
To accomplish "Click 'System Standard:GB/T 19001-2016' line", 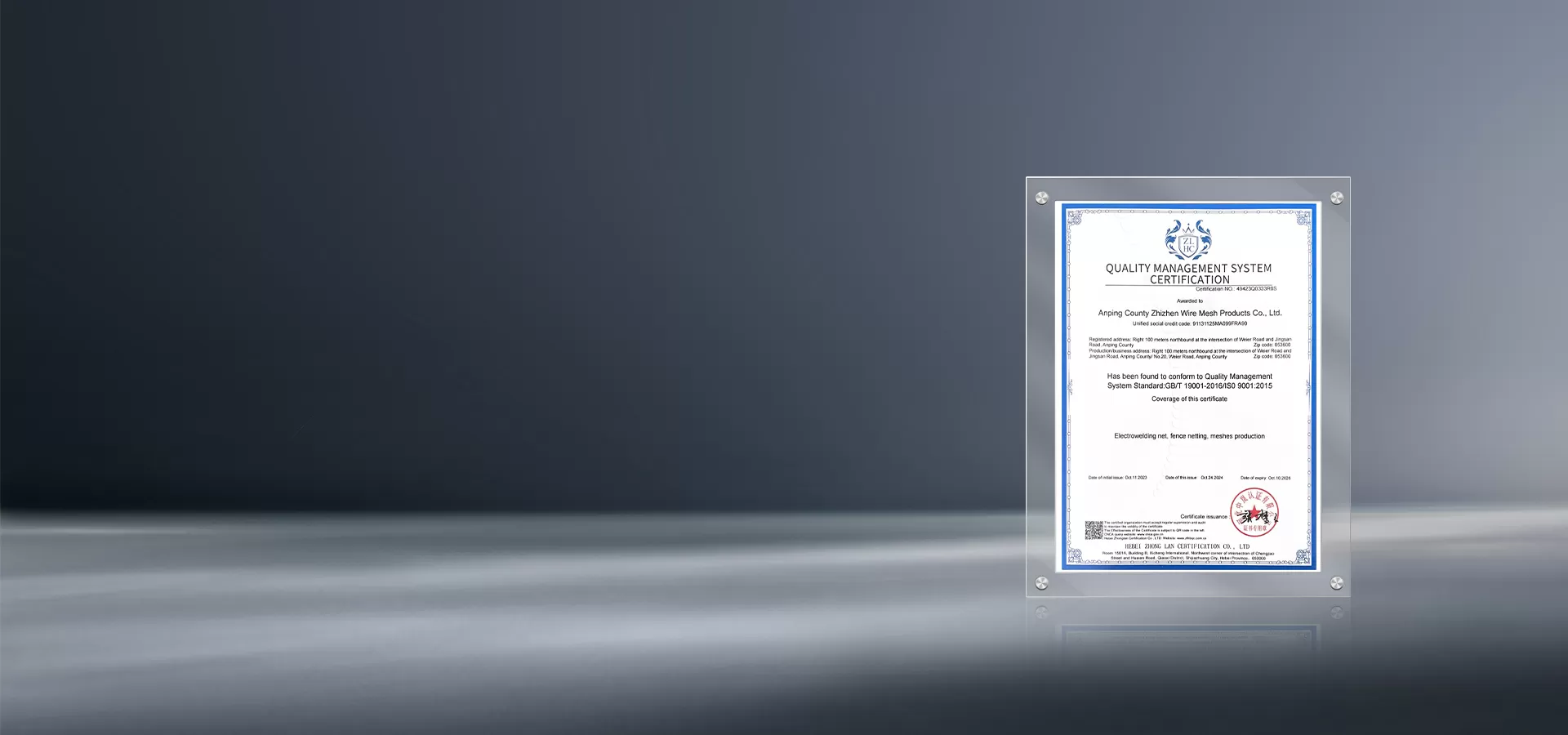I will (1190, 386).
